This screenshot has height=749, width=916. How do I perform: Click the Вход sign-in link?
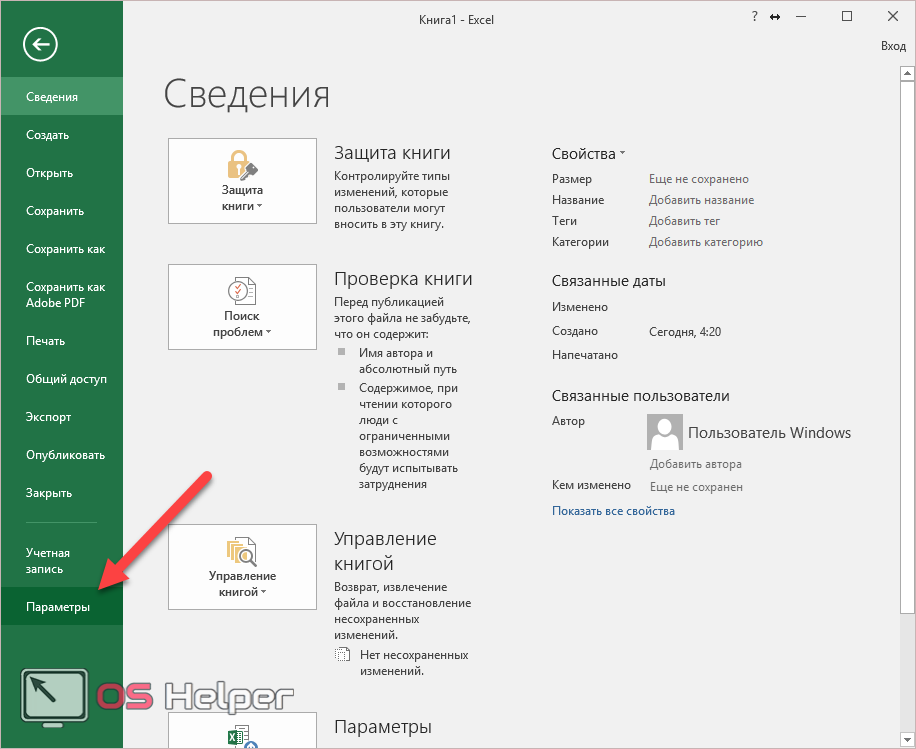tap(892, 46)
